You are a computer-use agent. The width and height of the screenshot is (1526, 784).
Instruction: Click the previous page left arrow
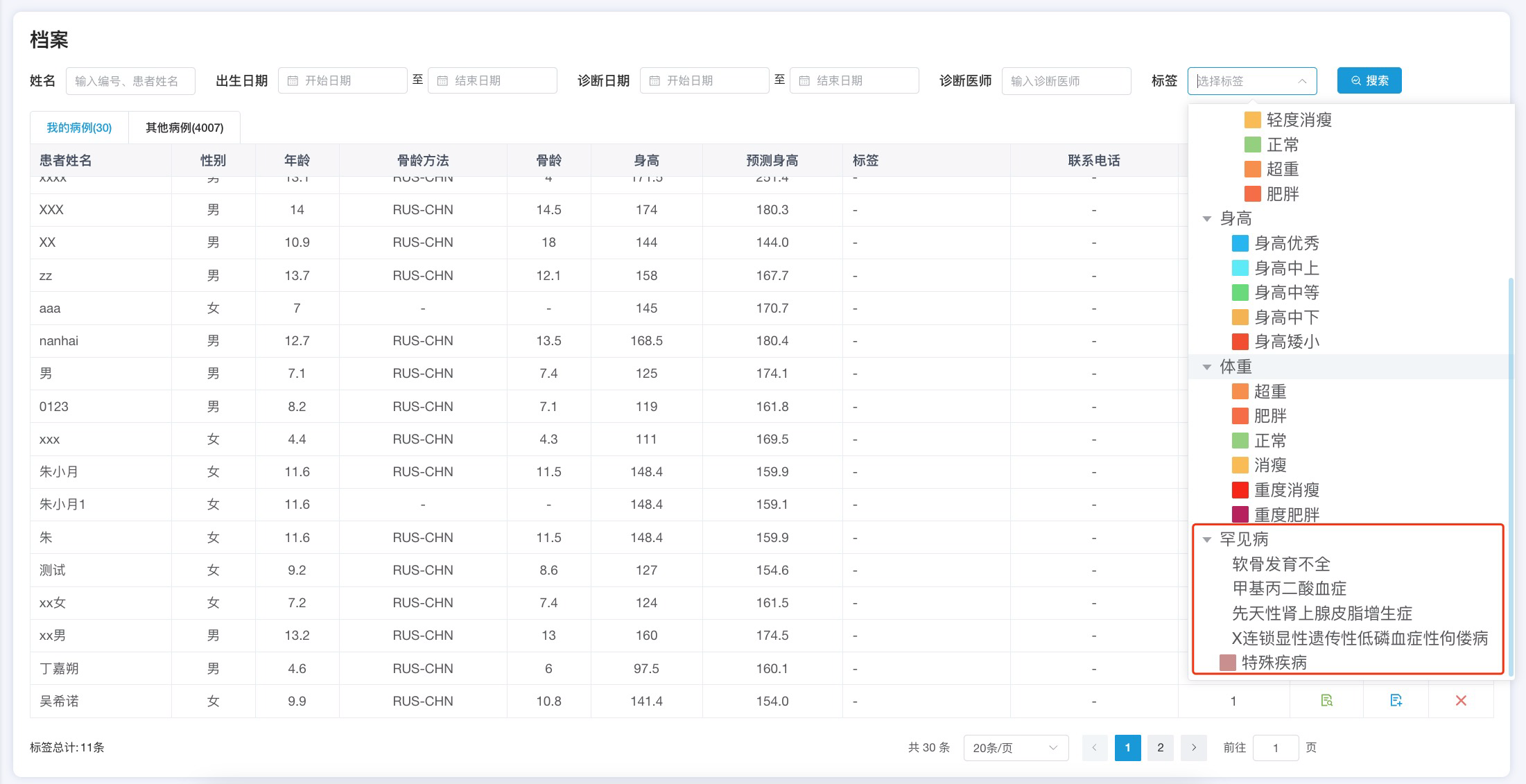click(1095, 748)
